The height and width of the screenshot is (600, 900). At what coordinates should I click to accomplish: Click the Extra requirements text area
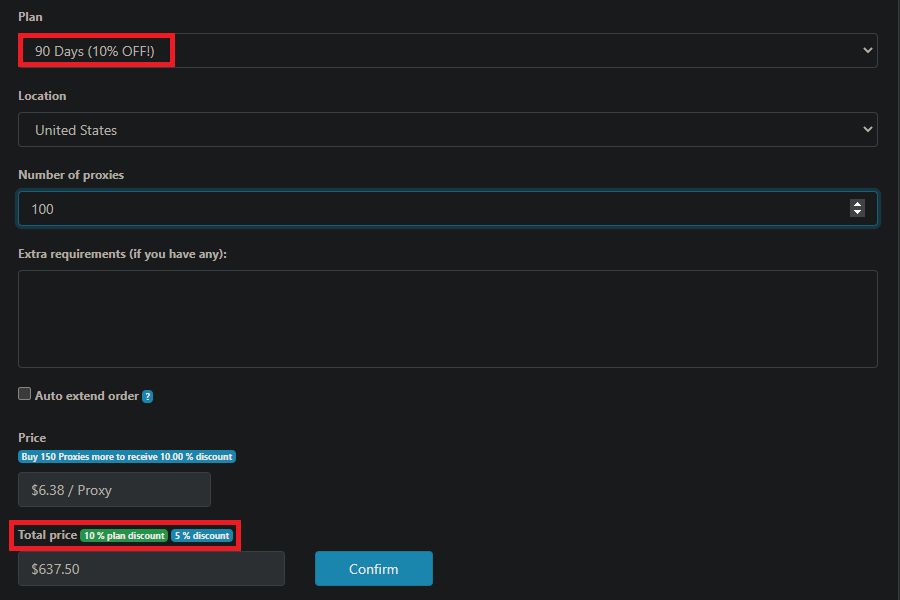(448, 319)
